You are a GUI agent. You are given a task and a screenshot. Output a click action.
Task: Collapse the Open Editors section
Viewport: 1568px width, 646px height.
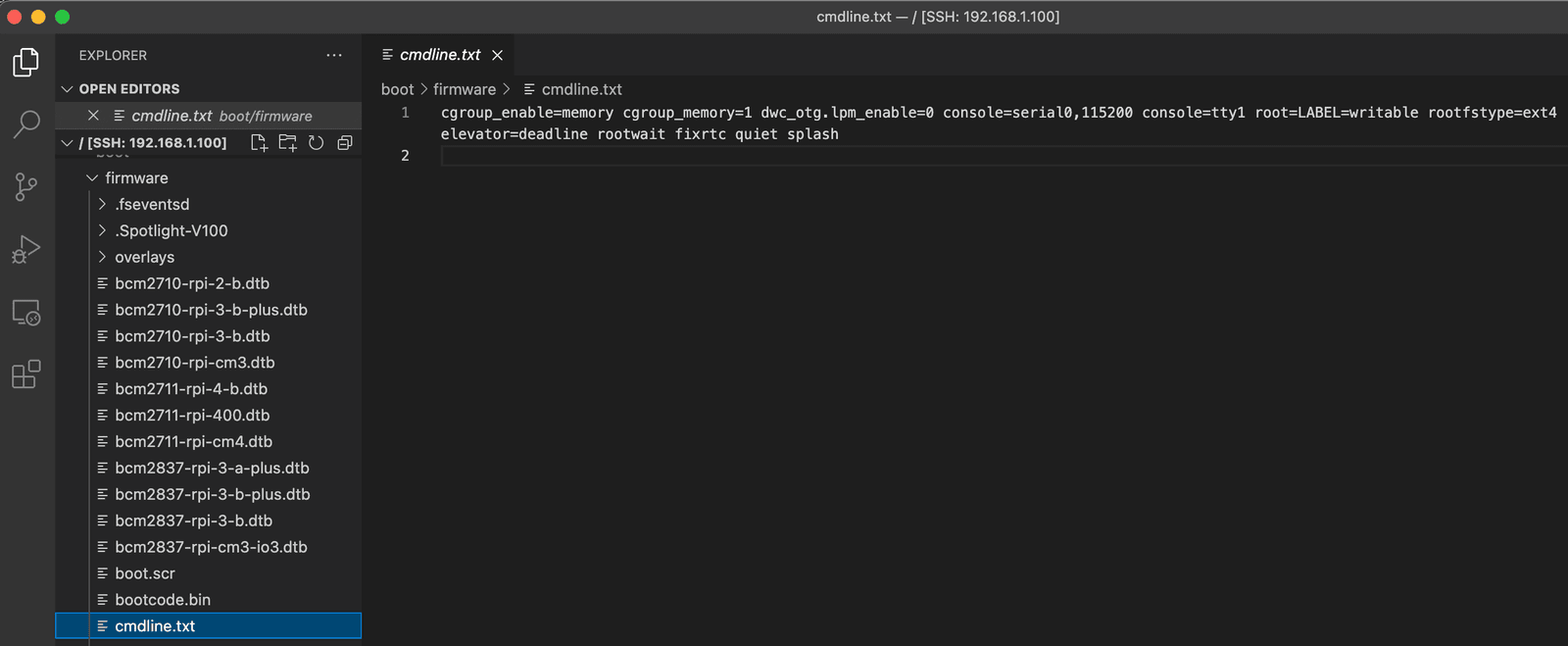[68, 89]
